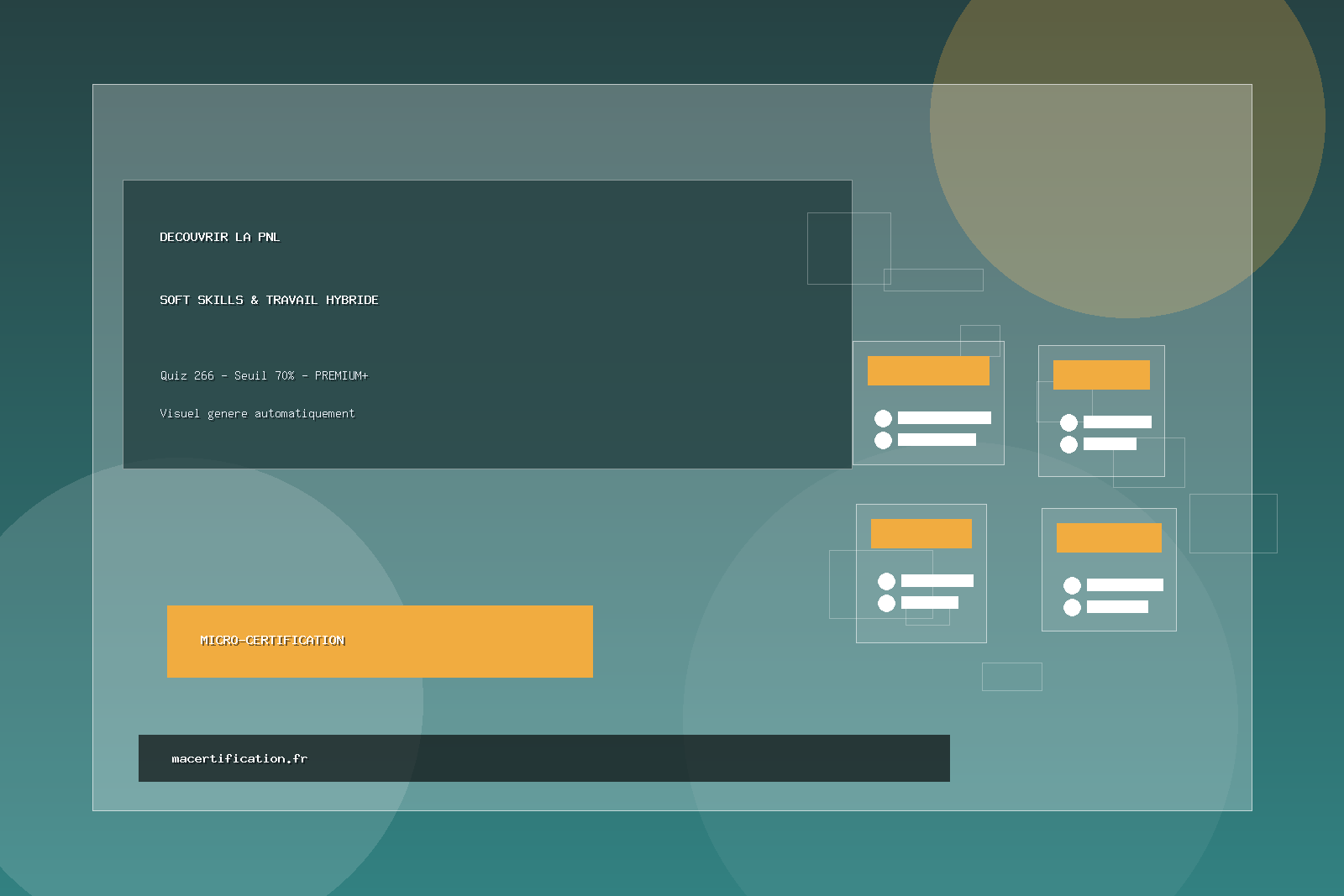
Task: Click the Visuel genere automatiquement caption
Action: pyautogui.click(x=257, y=413)
